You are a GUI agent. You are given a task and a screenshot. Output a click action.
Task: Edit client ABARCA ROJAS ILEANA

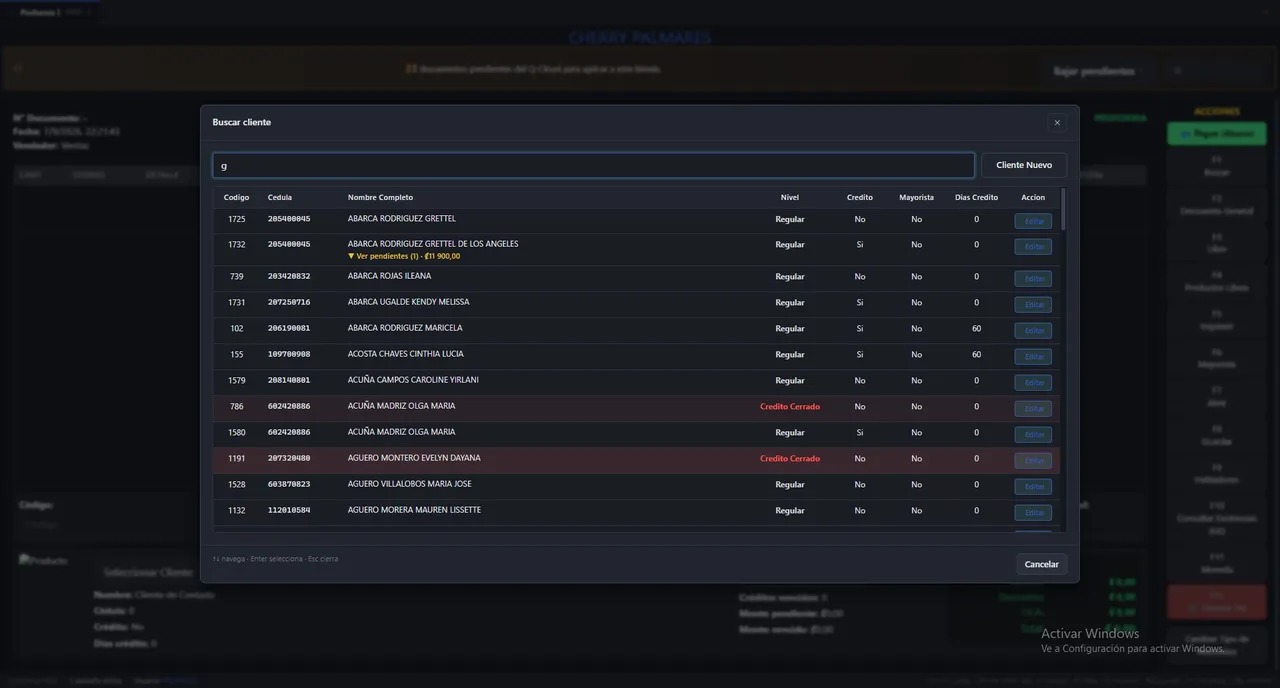[x=1033, y=278]
